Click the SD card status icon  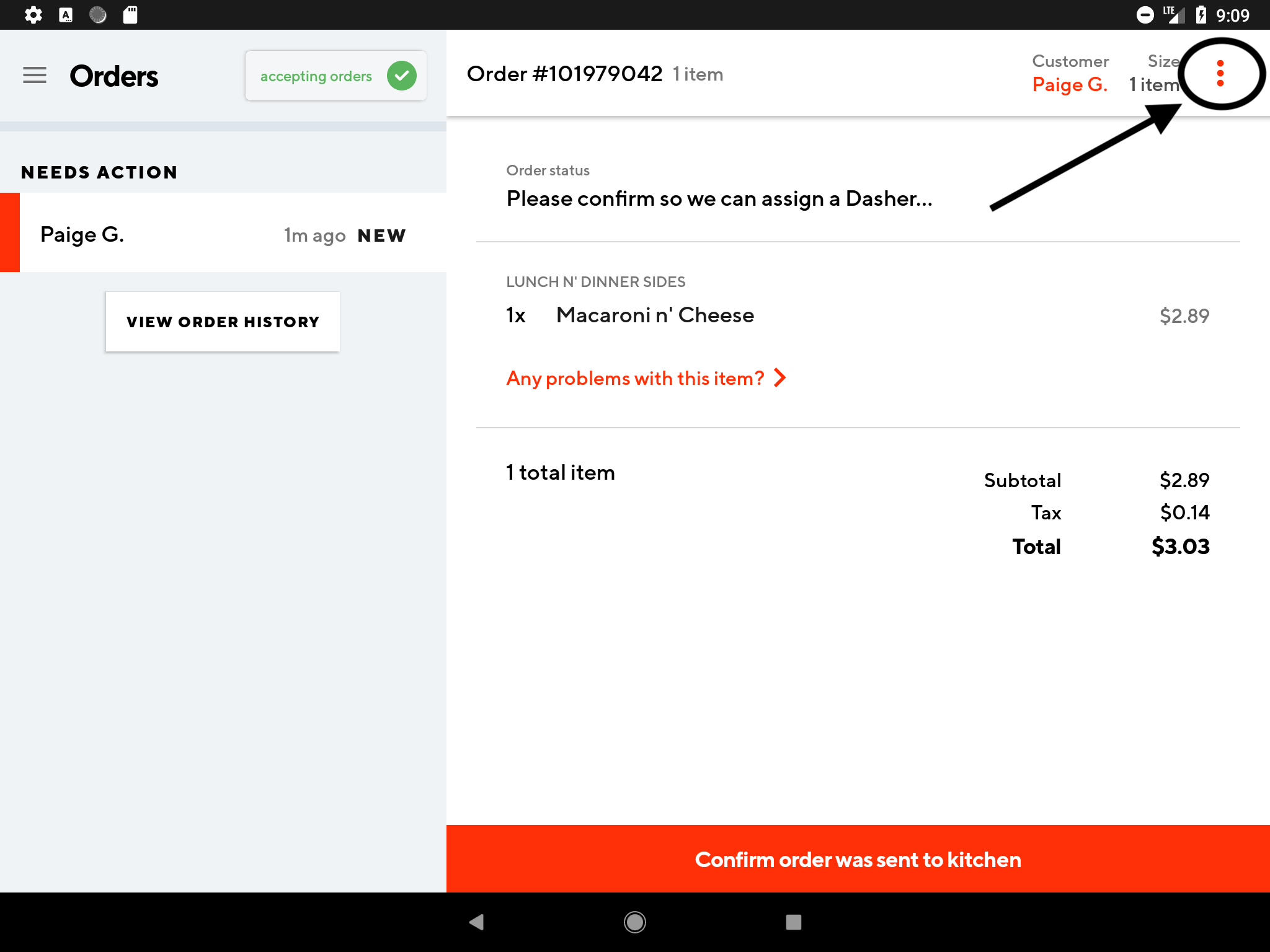(x=130, y=15)
